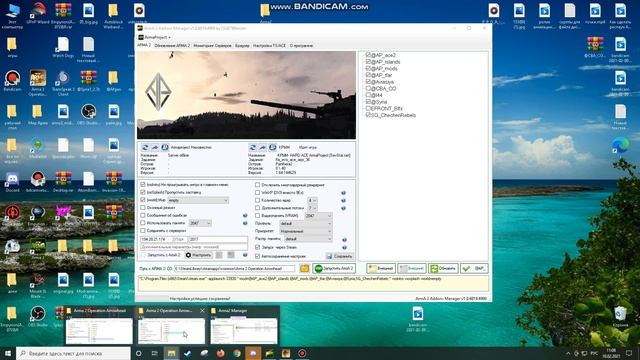
Task: Click the help icon beside the CPU core count option
Action: click(343, 200)
